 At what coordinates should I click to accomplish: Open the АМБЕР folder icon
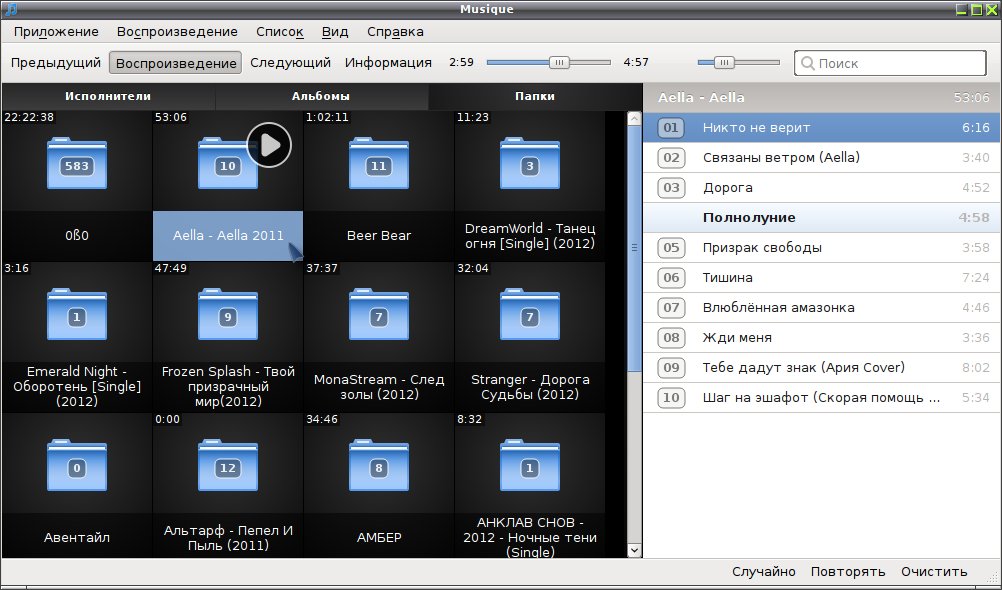coord(378,465)
